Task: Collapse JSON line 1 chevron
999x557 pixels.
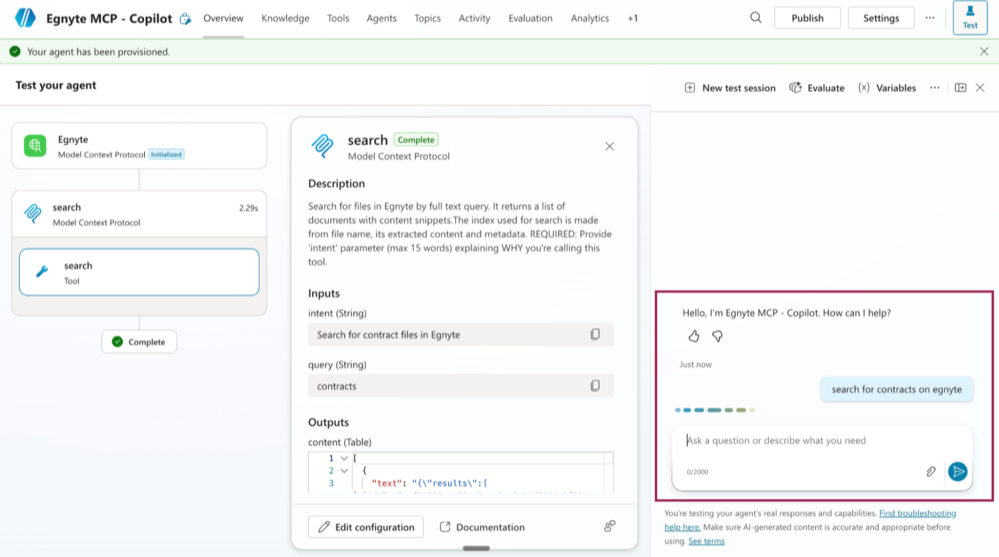Action: tap(344, 458)
